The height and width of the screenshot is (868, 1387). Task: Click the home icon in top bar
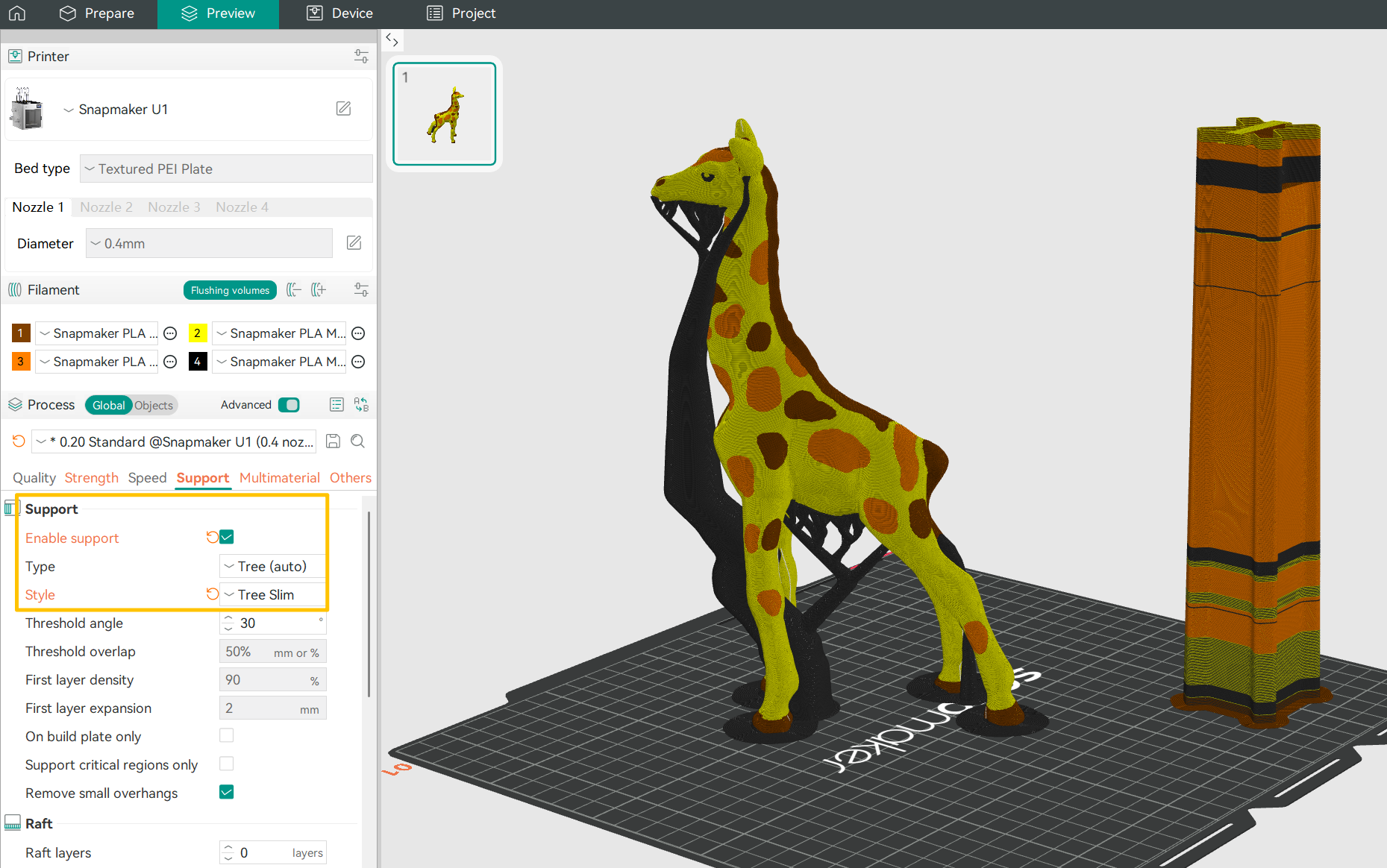click(x=17, y=13)
